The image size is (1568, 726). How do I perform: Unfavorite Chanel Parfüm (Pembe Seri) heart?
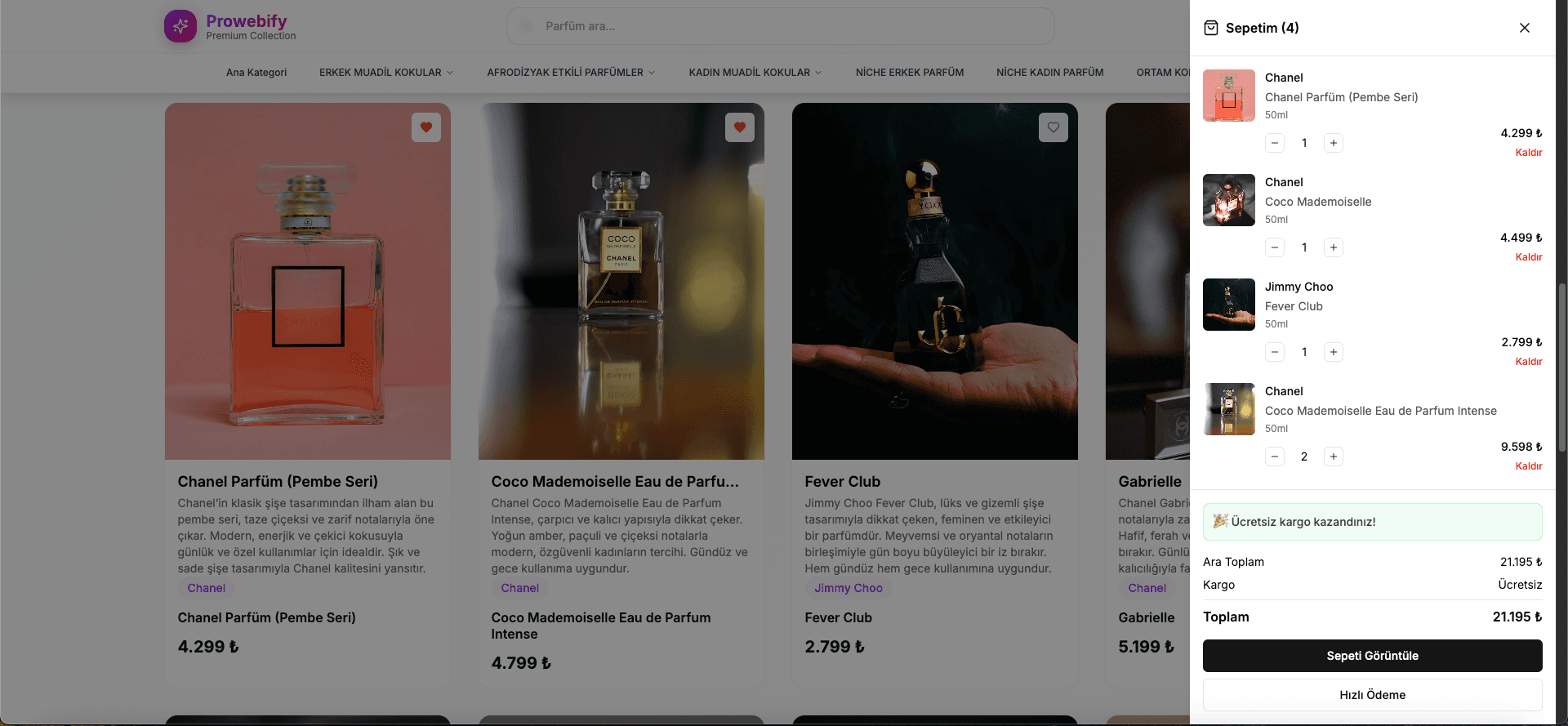coord(426,127)
